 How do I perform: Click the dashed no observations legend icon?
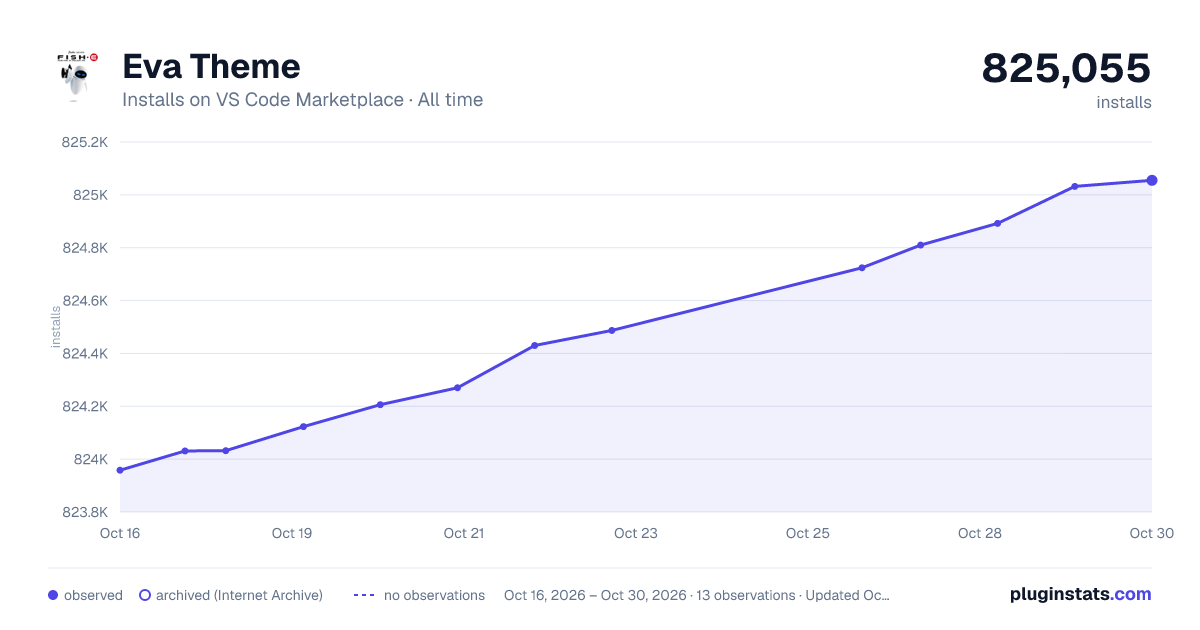[x=364, y=595]
